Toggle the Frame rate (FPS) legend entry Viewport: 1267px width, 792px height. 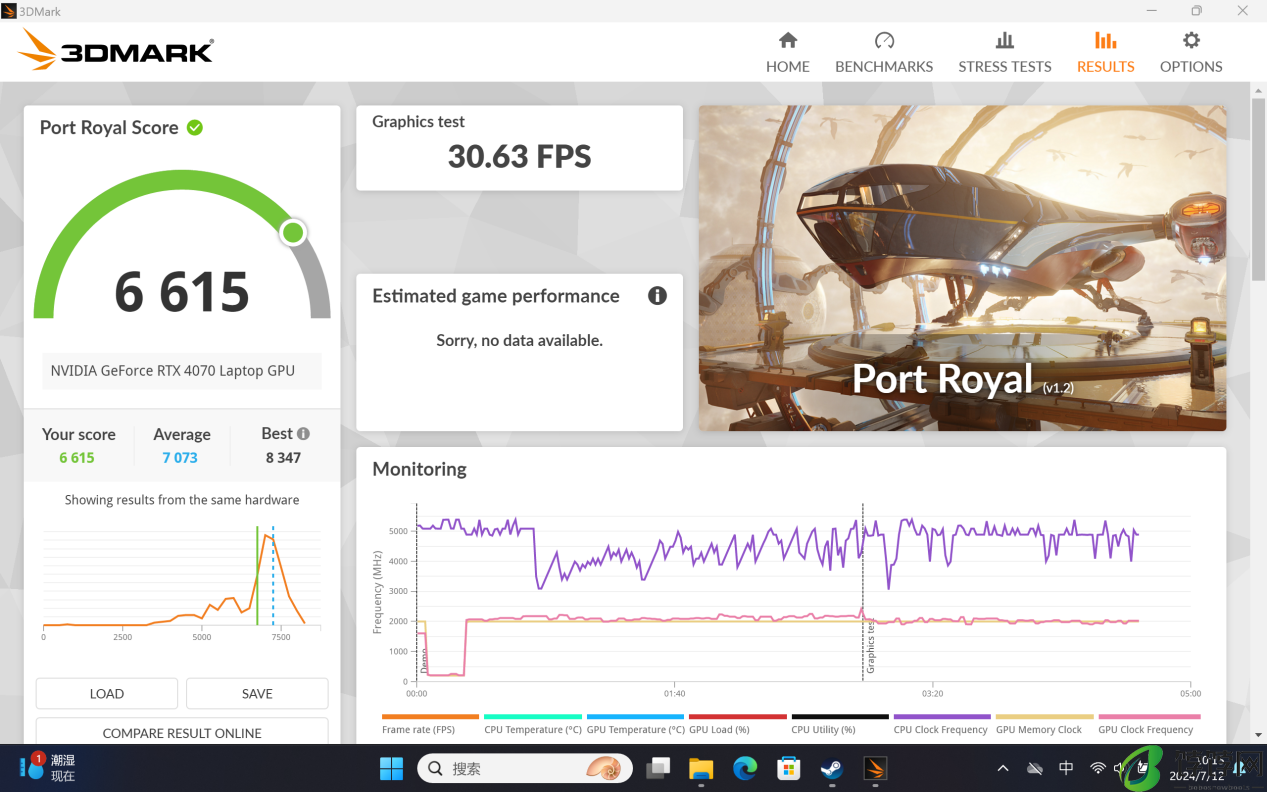coord(431,724)
